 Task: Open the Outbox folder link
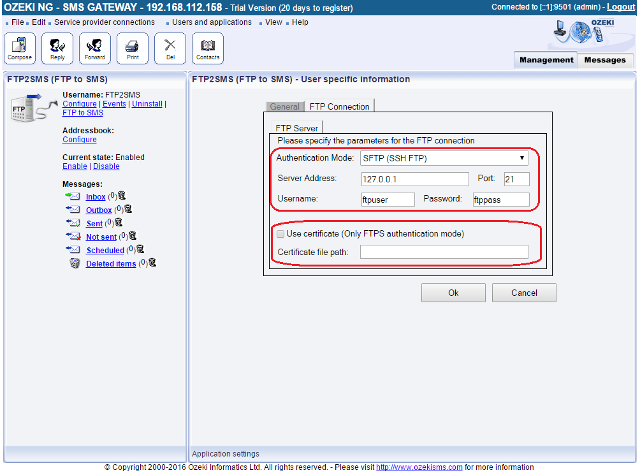pyautogui.click(x=99, y=210)
